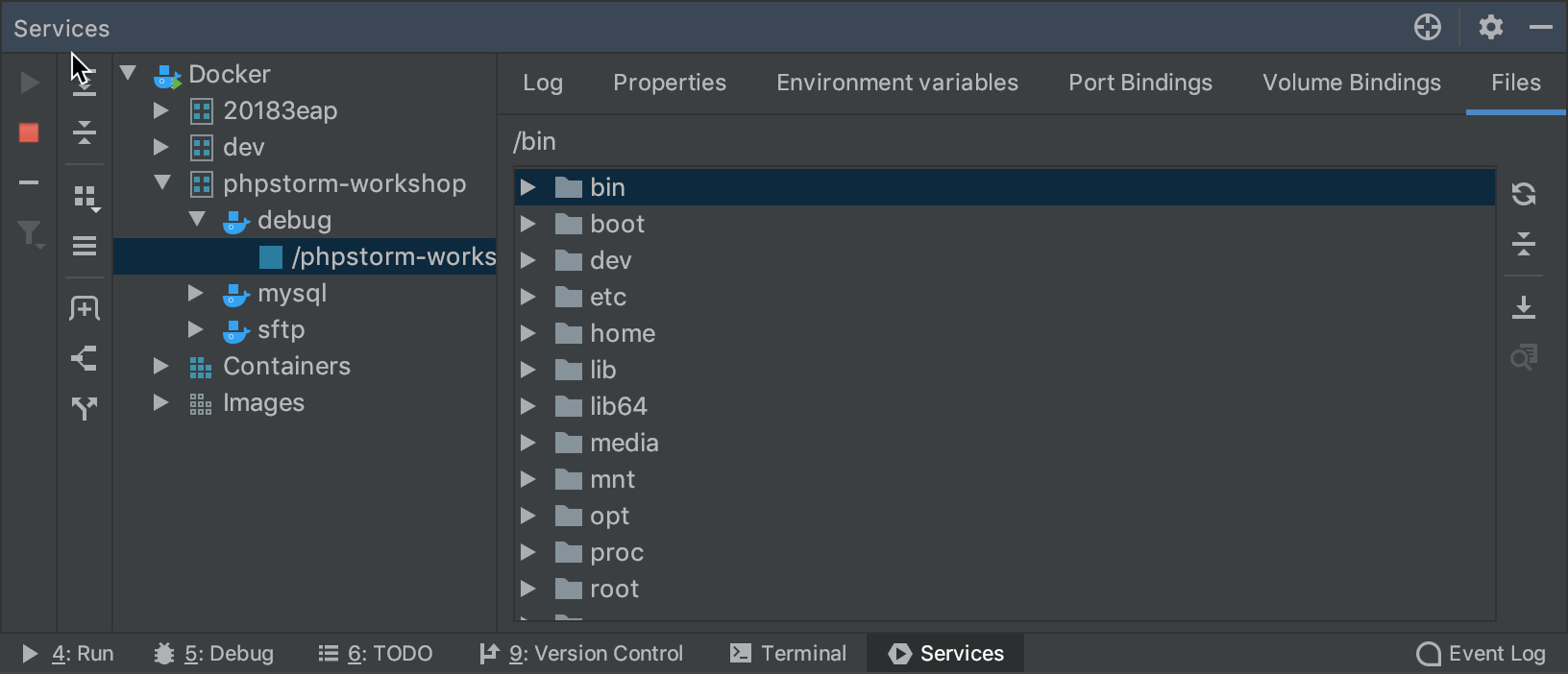Select the Docker root node label
1568x674 pixels.
[x=230, y=74]
